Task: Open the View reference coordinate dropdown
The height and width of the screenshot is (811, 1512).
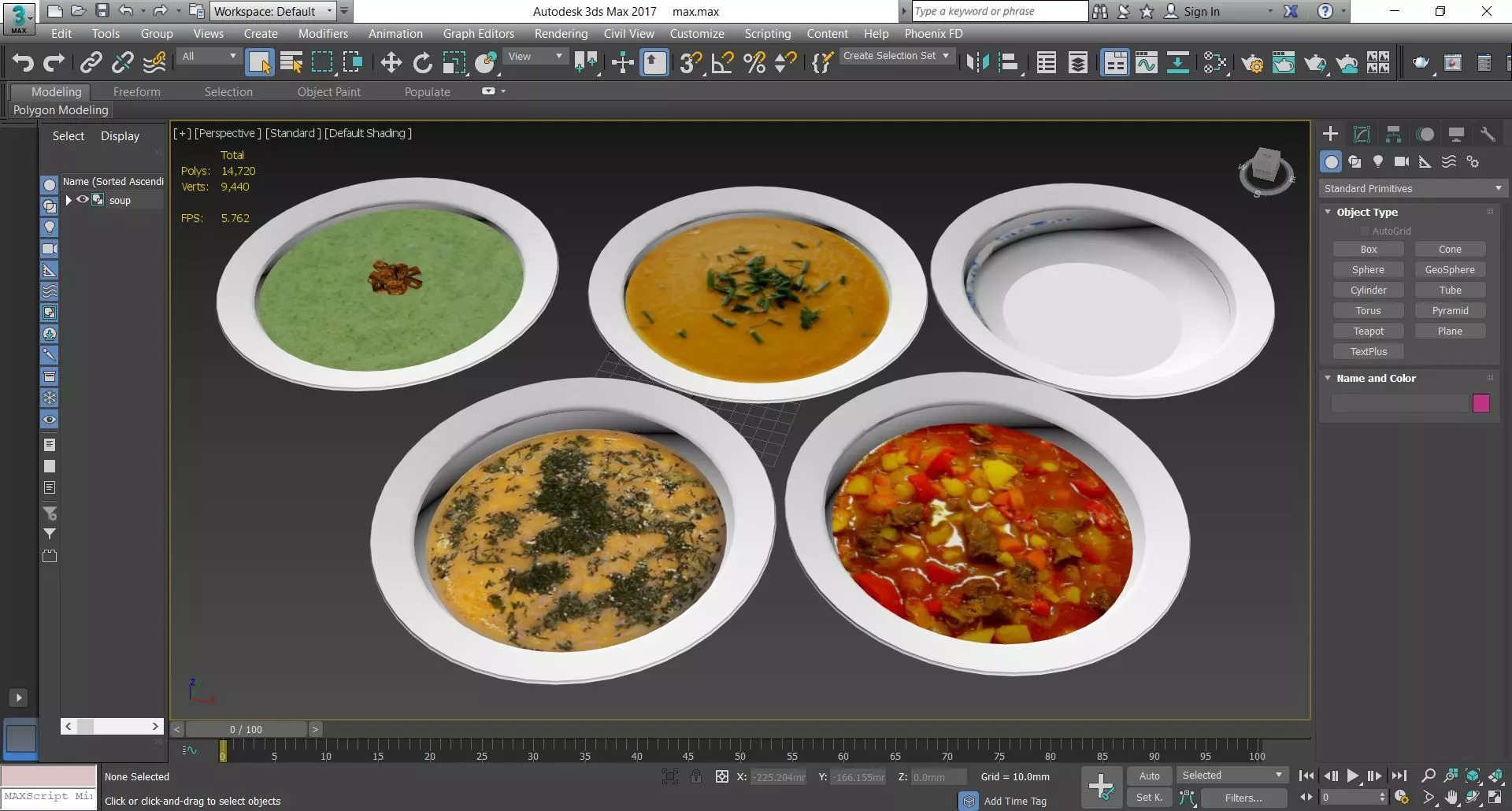Action: coord(535,57)
